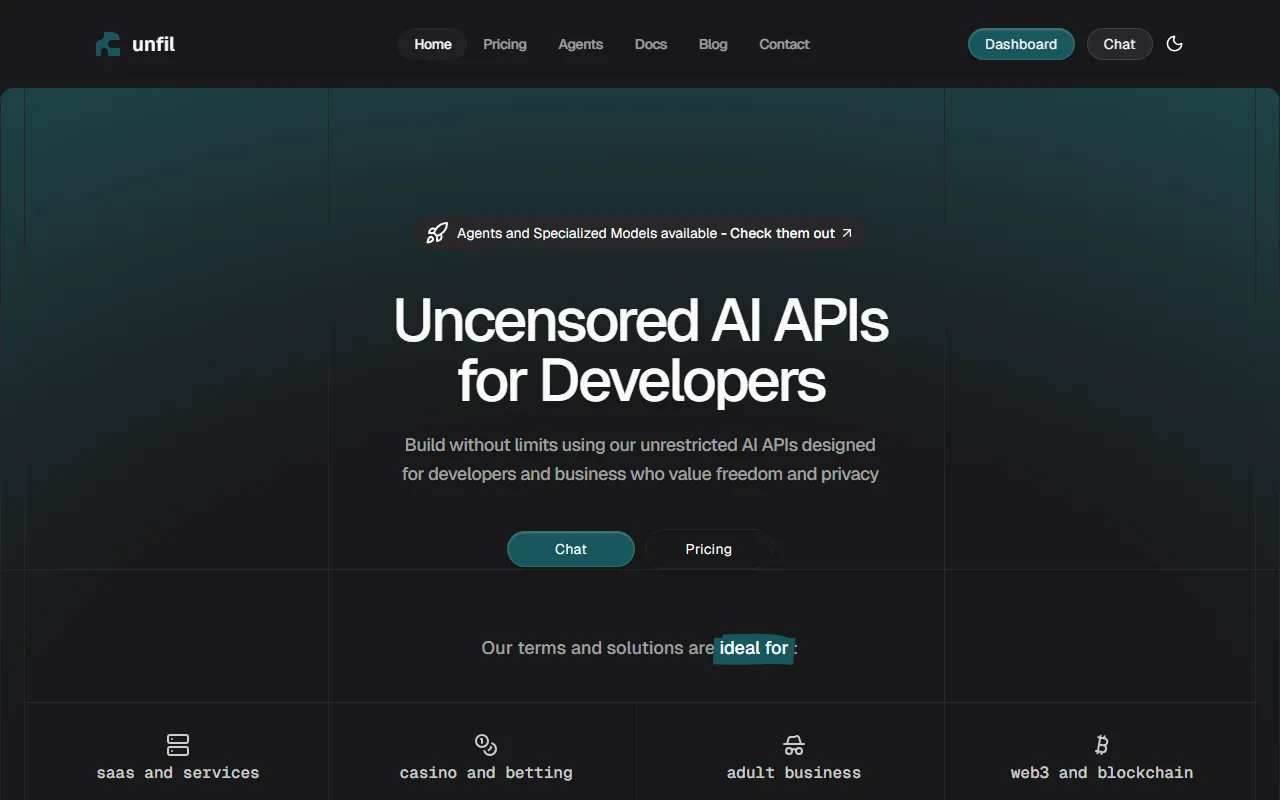Open Docs from the top menu
Viewport: 1280px width, 800px height.
651,44
